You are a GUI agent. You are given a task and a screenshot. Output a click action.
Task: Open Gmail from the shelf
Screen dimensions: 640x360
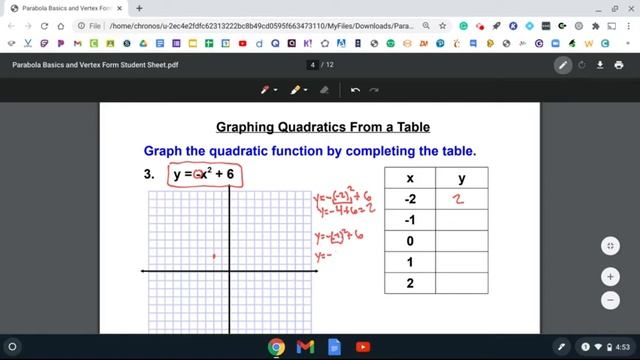305,347
